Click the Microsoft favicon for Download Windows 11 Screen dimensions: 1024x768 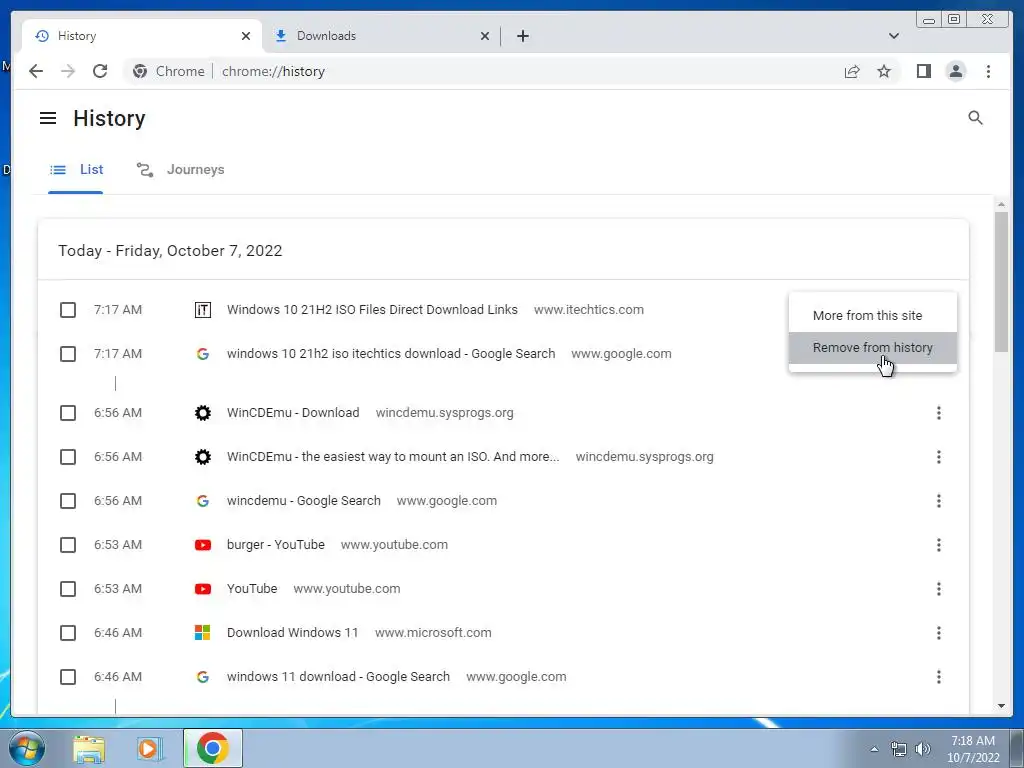tap(202, 633)
